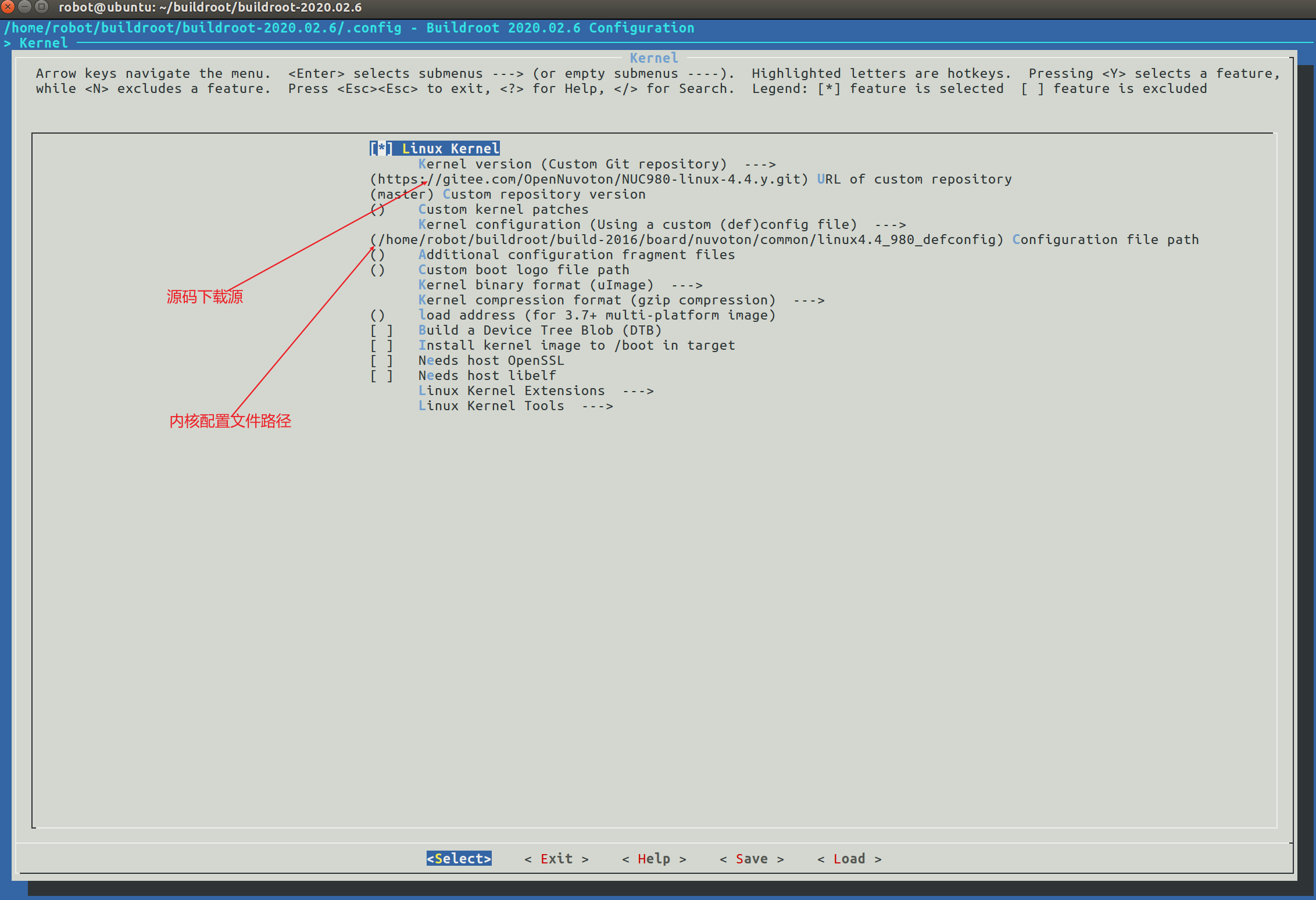Edit load address for multi-platform image
Screen dimensions: 1316x900
(x=573, y=315)
